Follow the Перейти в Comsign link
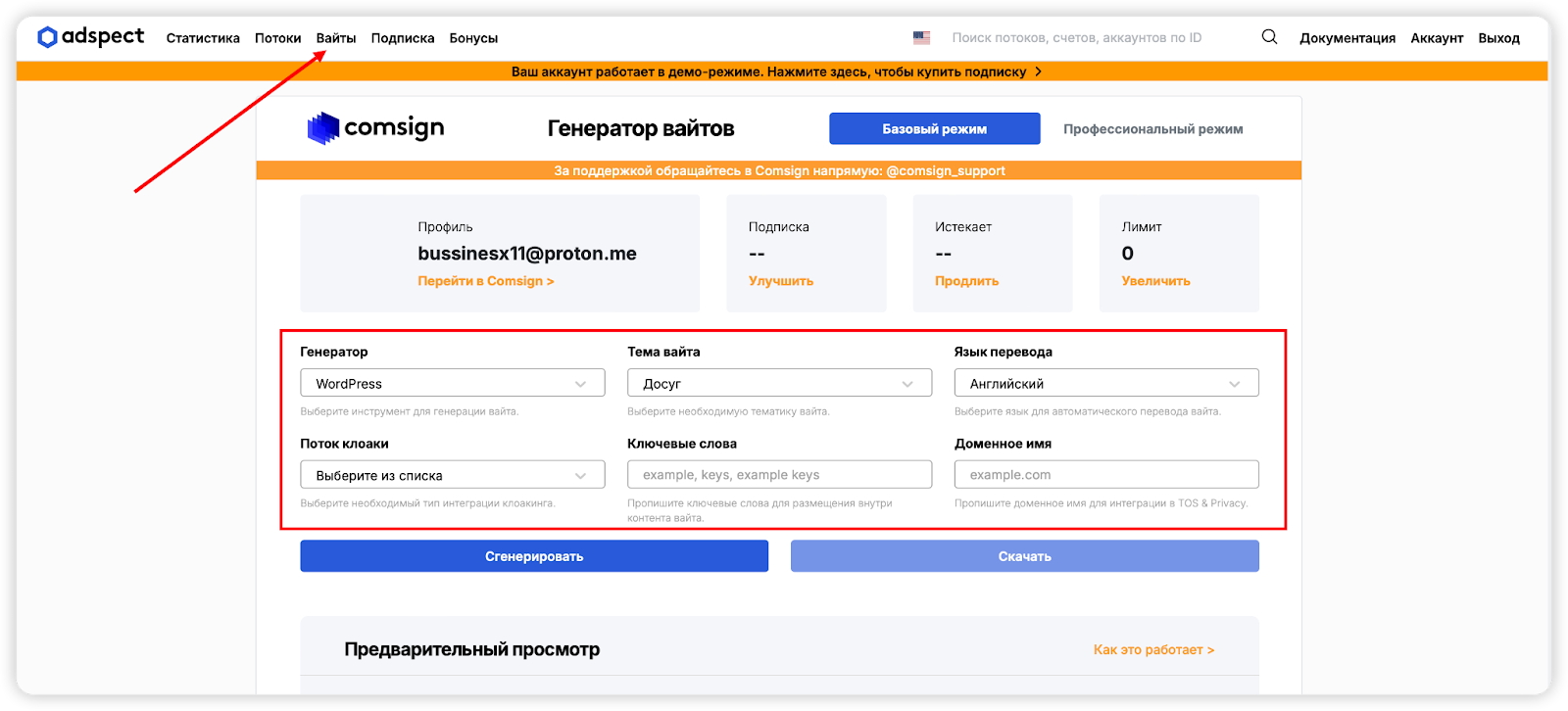1568x711 pixels. [x=485, y=281]
